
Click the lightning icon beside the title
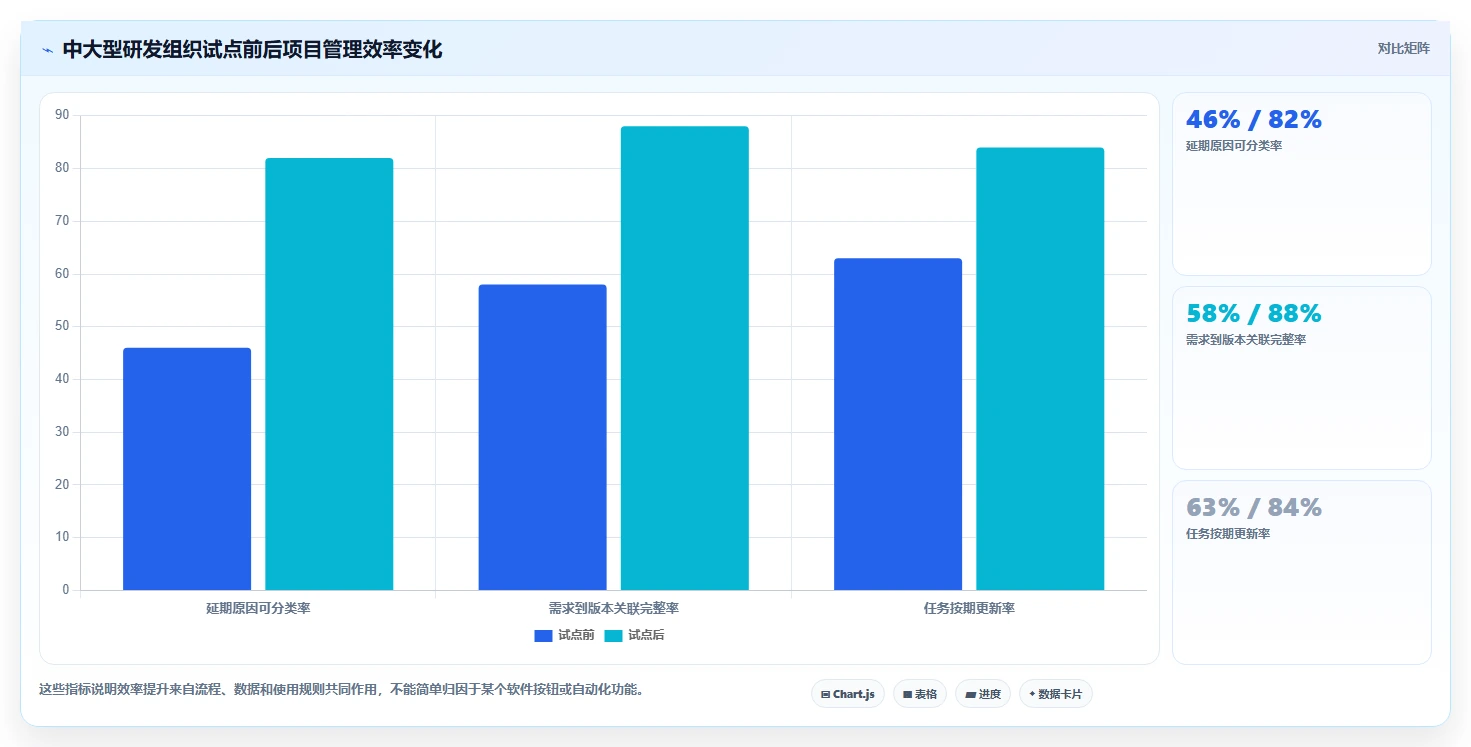tap(48, 50)
